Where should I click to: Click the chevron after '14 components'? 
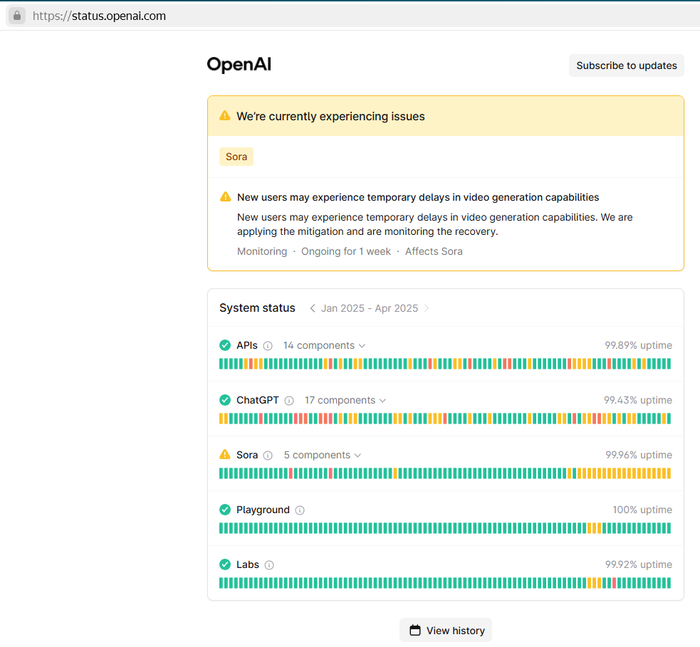click(x=362, y=346)
